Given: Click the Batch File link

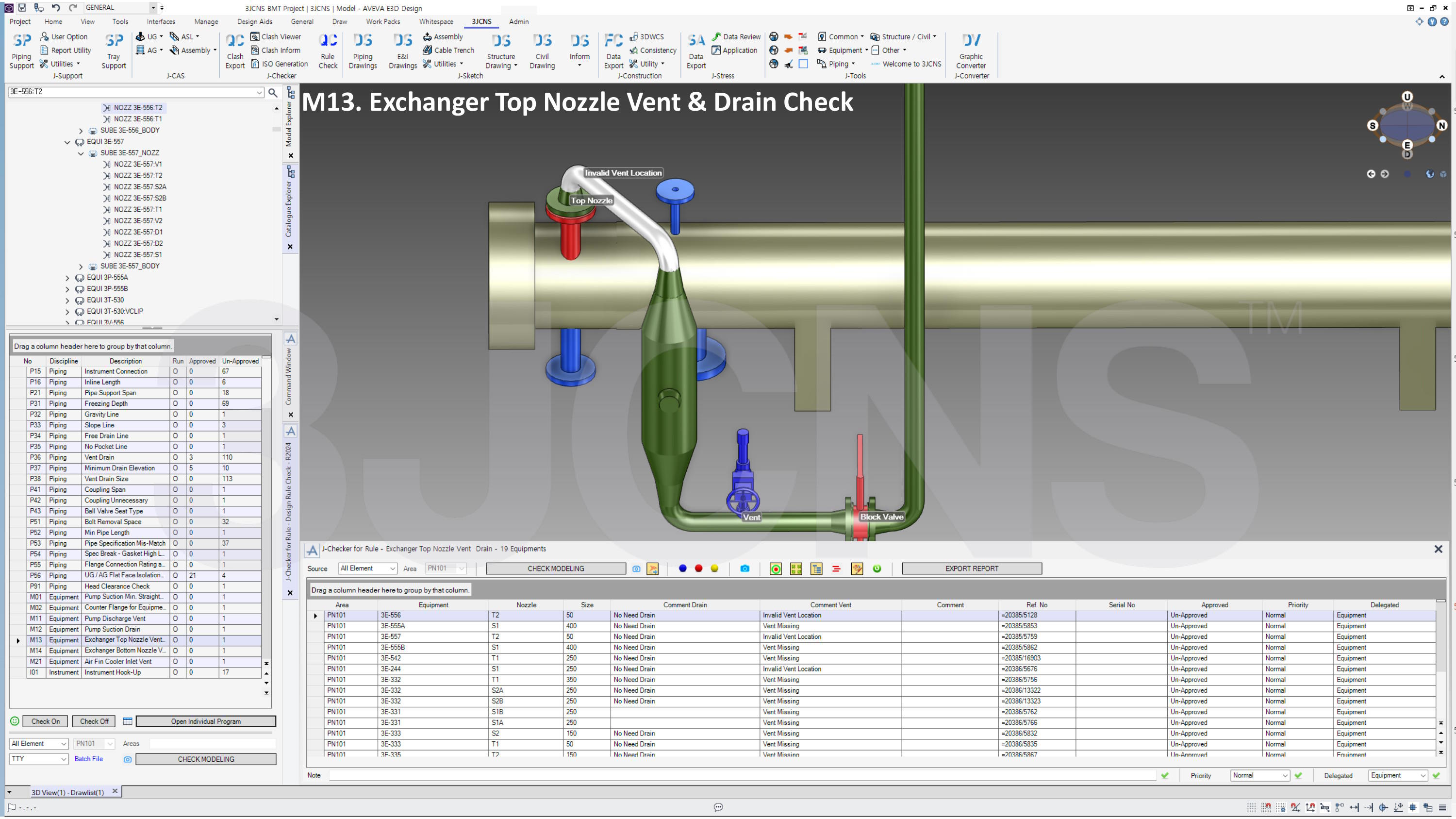Looking at the screenshot, I should (x=89, y=759).
